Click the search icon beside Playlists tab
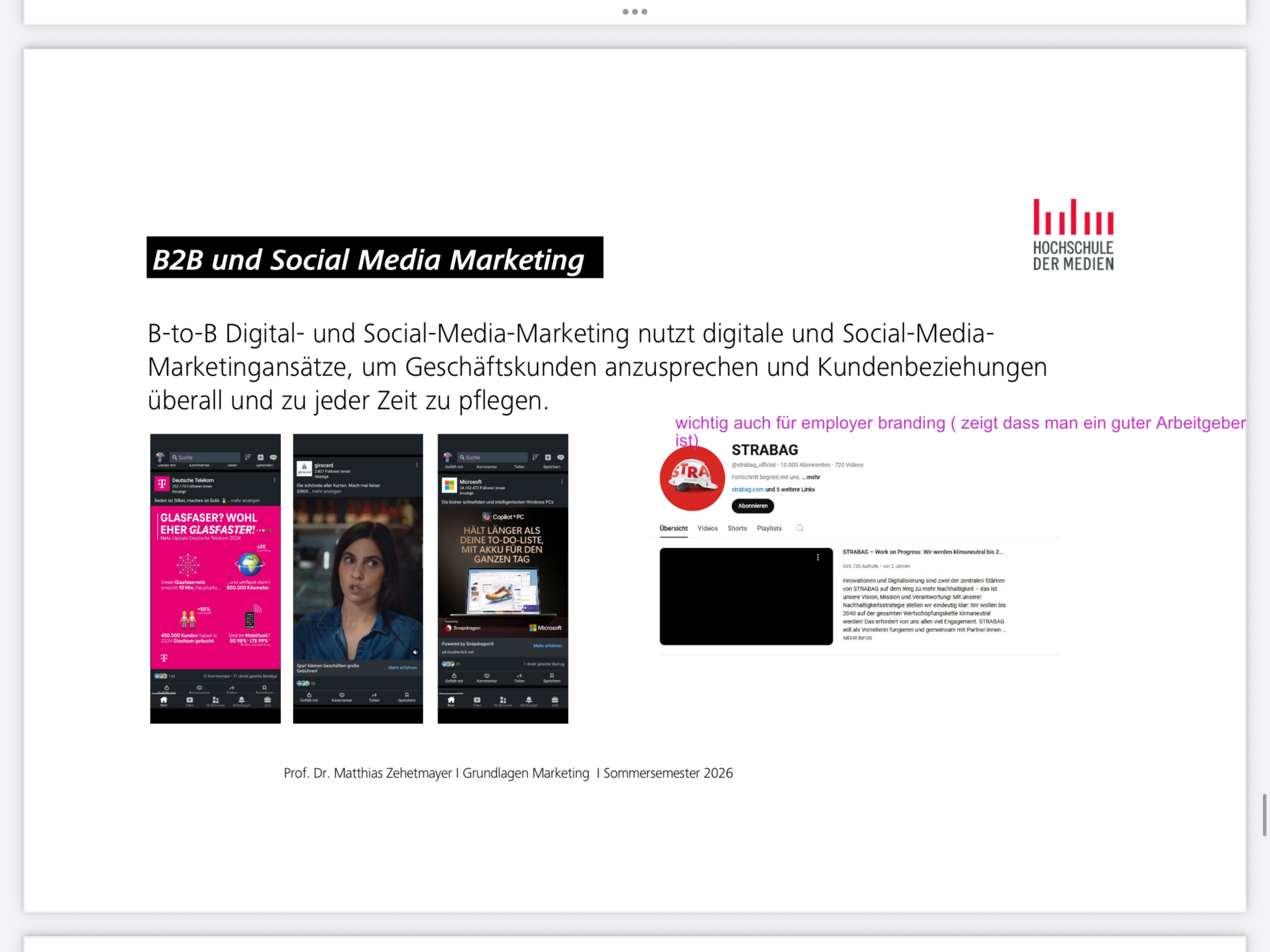1270x952 pixels. point(800,528)
